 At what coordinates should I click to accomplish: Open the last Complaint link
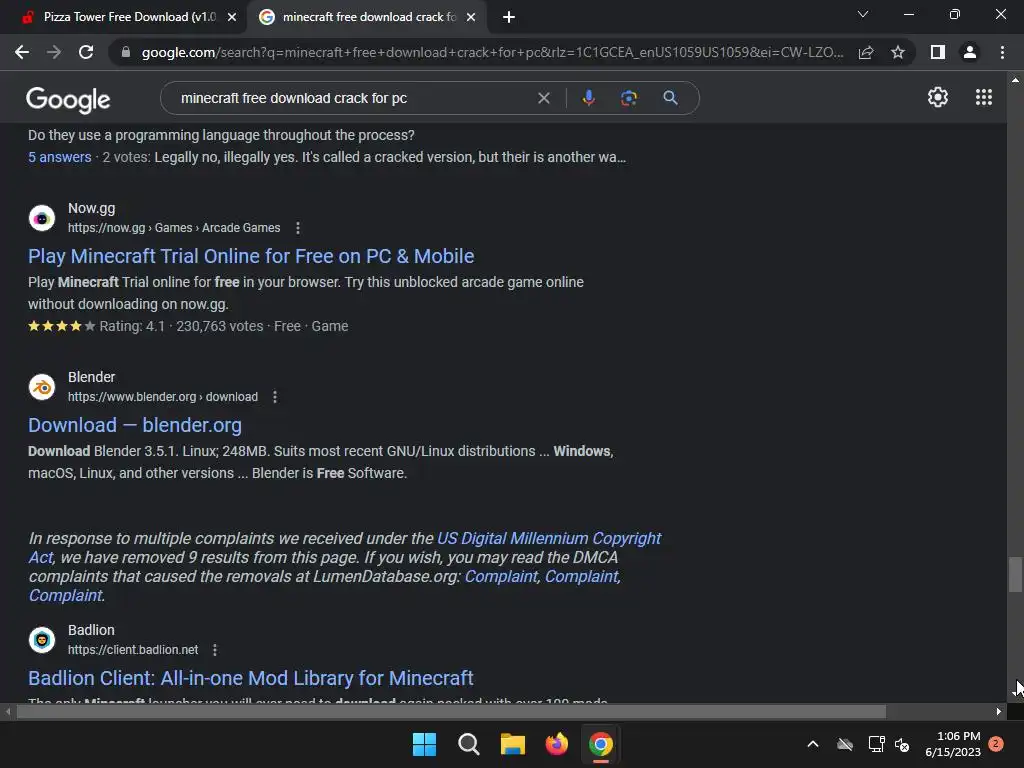[65, 596]
